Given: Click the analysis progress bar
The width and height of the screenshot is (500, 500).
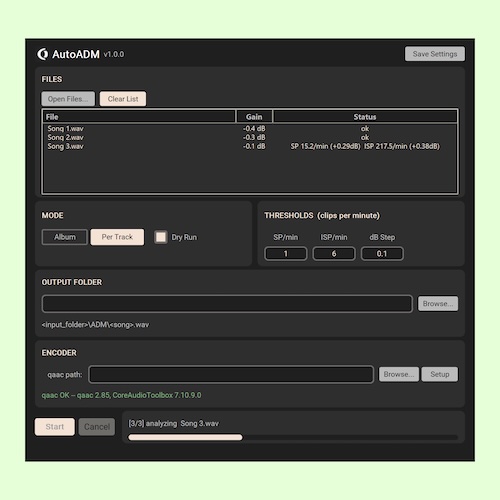Looking at the screenshot, I should point(293,437).
